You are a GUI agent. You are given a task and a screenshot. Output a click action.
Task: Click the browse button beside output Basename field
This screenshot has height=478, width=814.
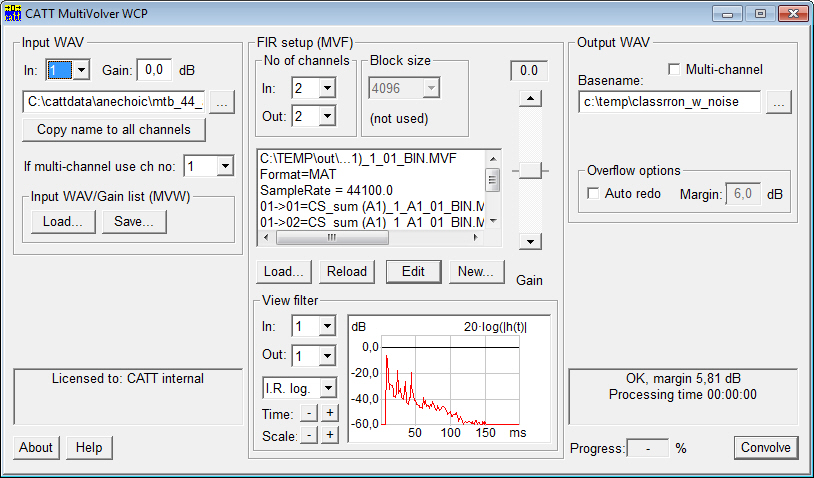pyautogui.click(x=780, y=102)
